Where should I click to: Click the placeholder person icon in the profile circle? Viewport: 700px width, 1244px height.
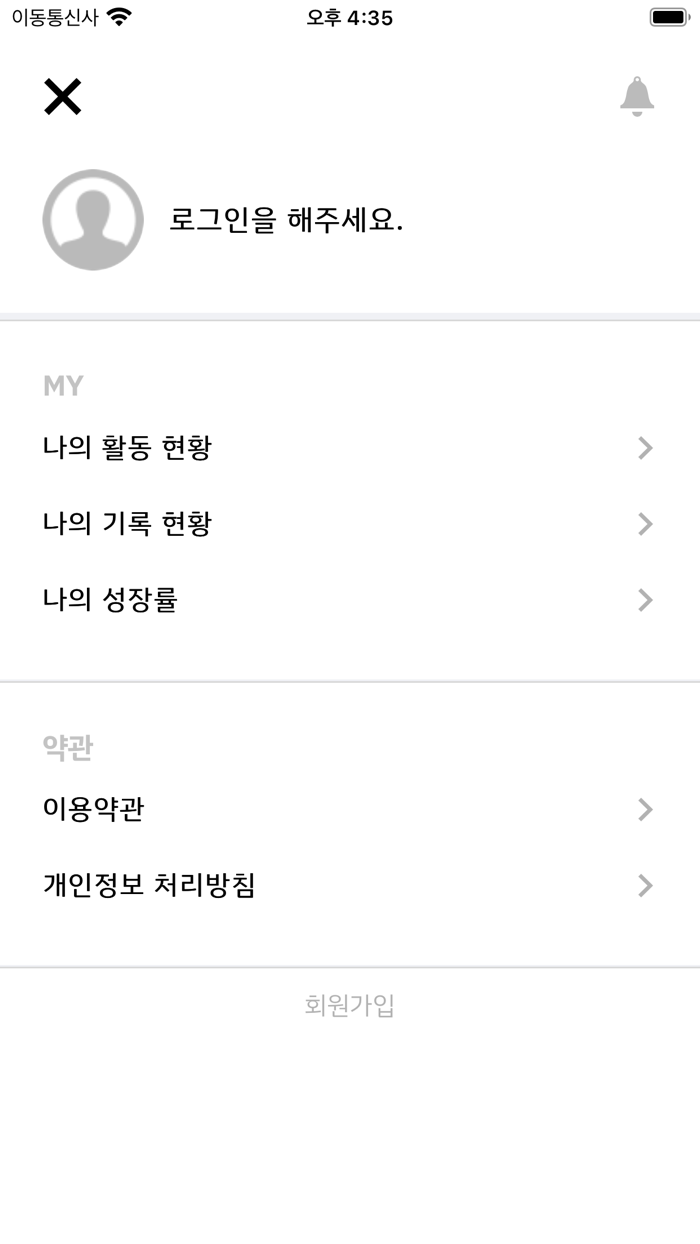[92, 221]
